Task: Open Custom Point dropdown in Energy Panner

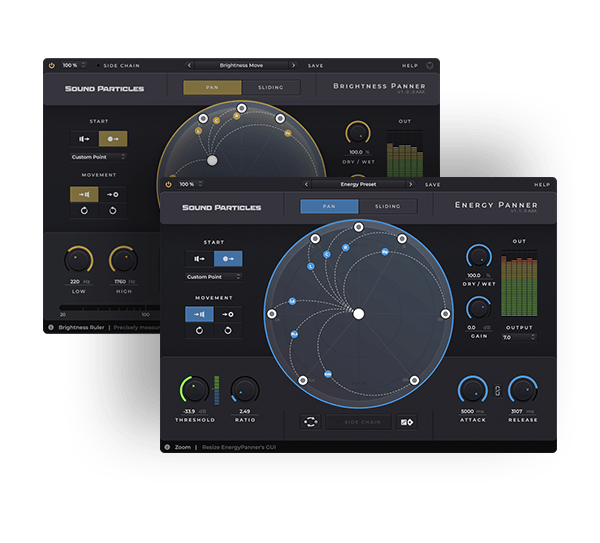Action: (x=213, y=277)
